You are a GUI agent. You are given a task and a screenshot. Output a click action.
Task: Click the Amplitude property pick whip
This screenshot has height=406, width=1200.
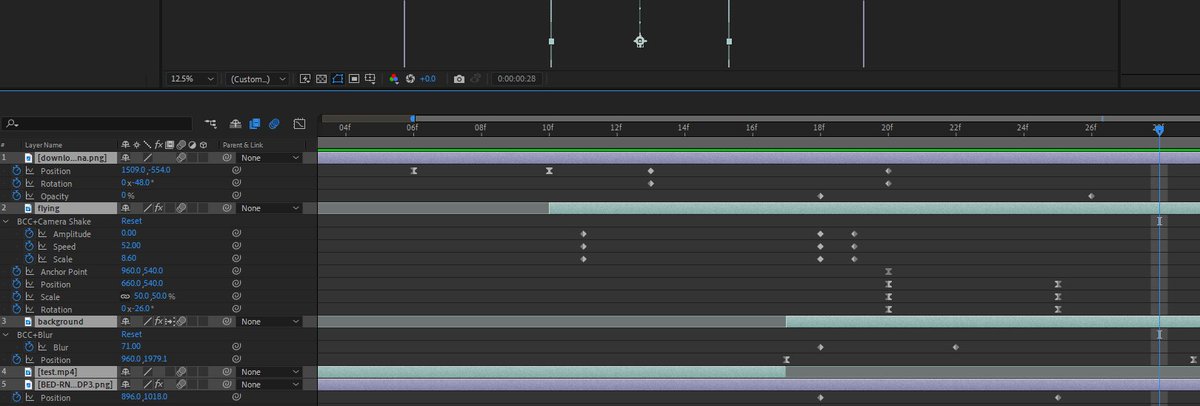[x=236, y=234]
